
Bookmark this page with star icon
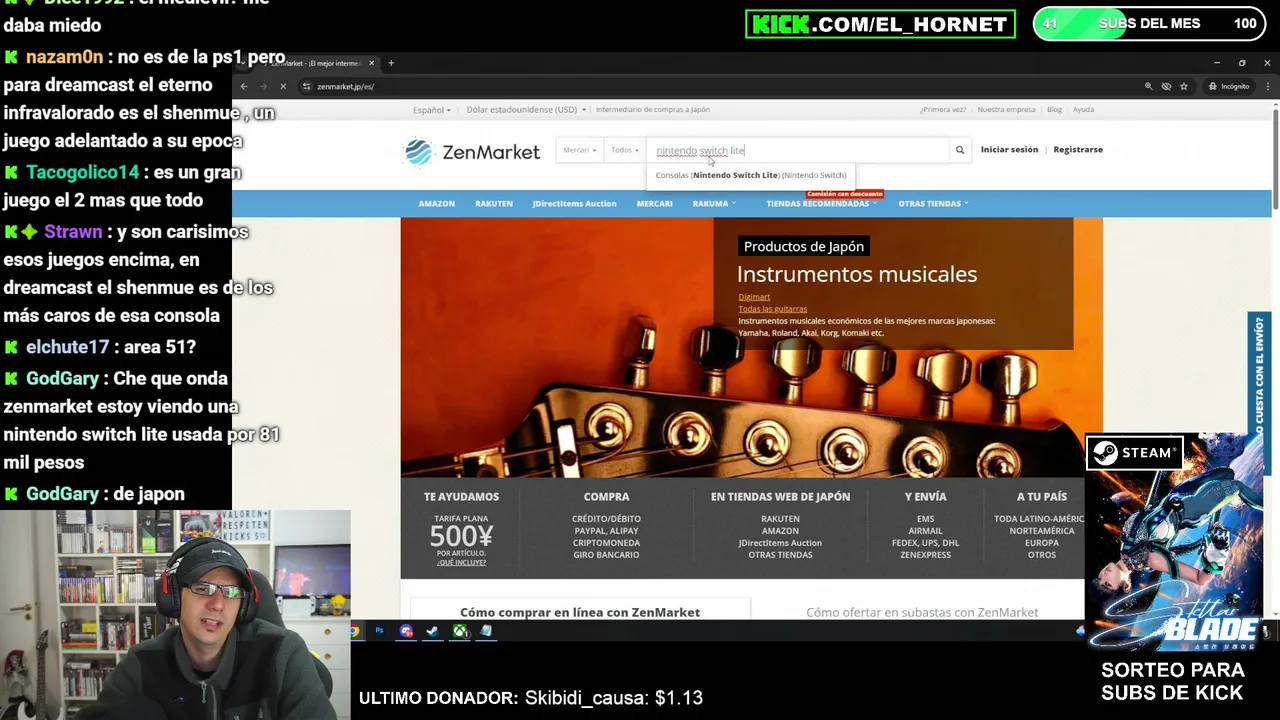(1184, 86)
